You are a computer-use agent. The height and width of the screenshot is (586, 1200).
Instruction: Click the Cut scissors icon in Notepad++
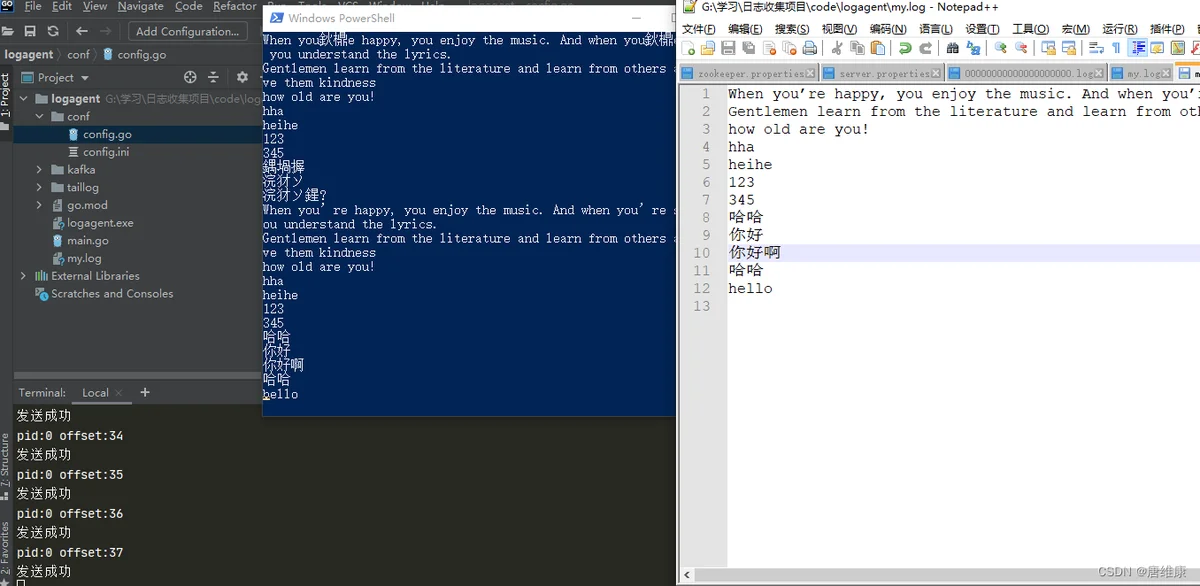[x=836, y=48]
